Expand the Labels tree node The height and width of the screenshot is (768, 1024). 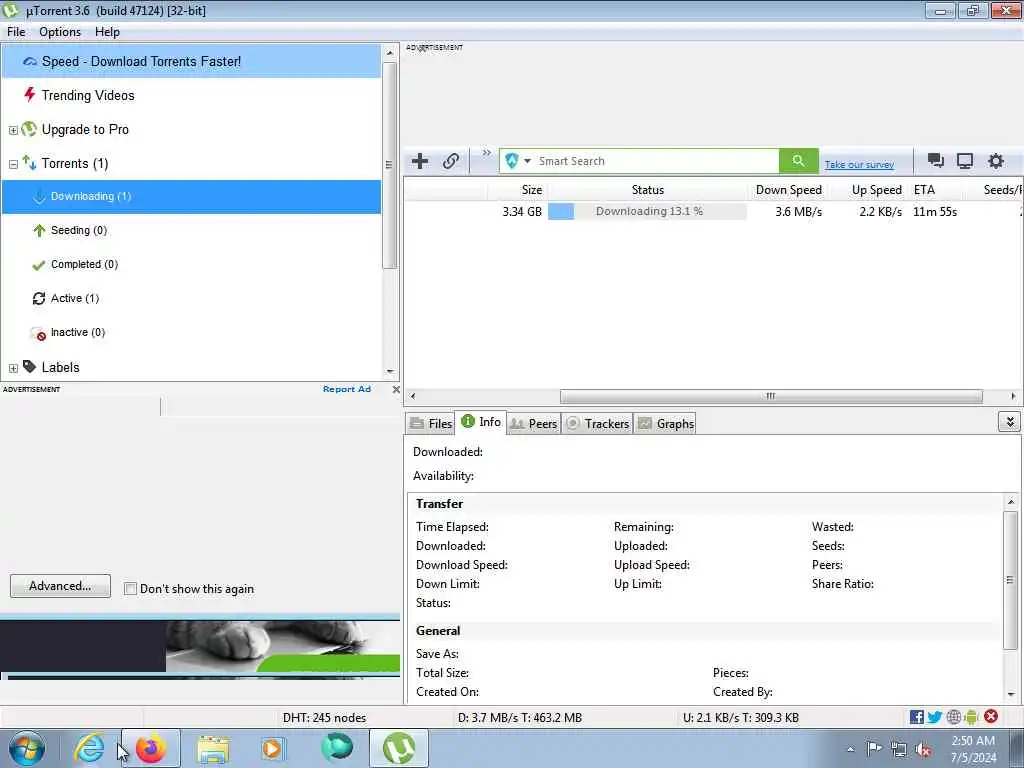pyautogui.click(x=13, y=368)
